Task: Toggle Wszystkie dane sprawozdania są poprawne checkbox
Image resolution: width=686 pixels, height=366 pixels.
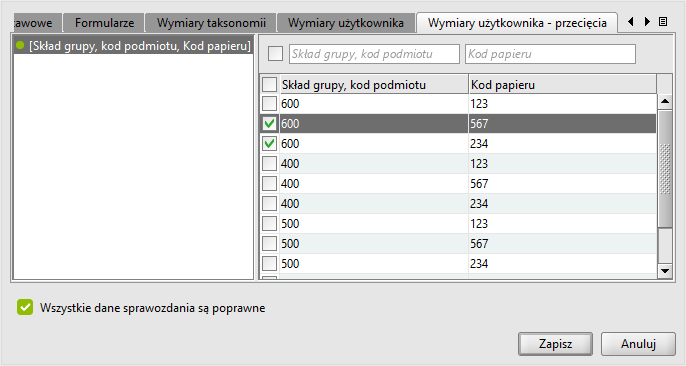Action: 25,307
